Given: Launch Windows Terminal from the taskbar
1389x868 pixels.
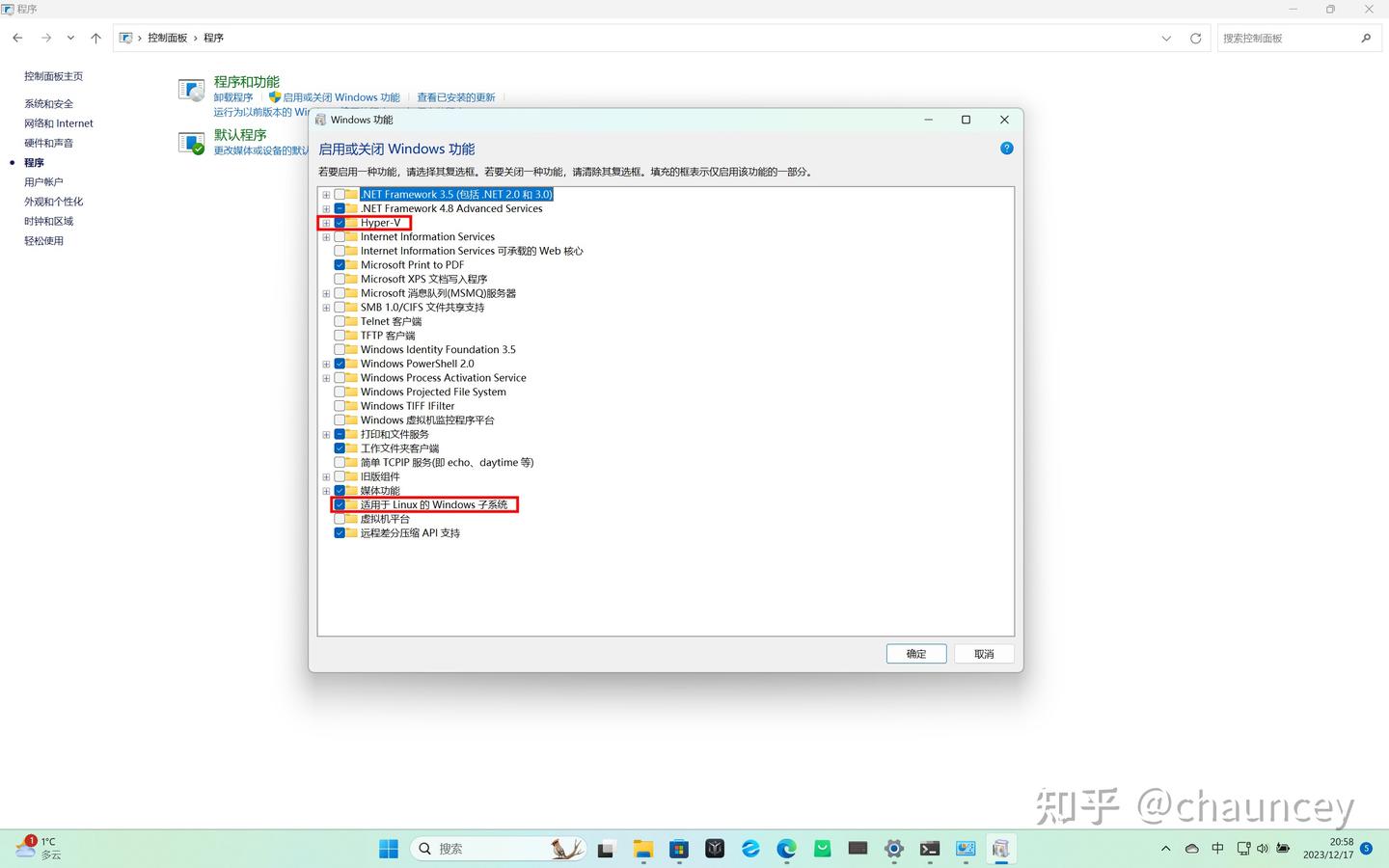Looking at the screenshot, I should (929, 850).
